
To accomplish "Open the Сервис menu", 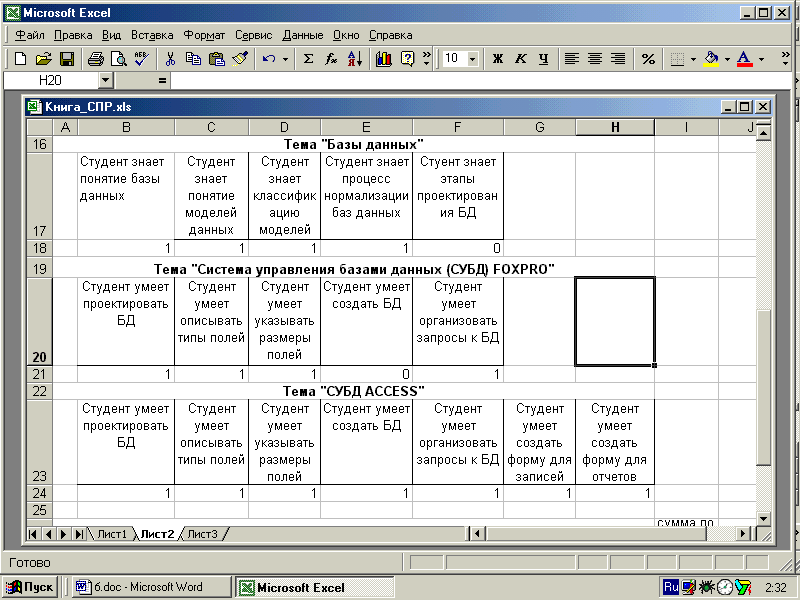I will (x=254, y=35).
